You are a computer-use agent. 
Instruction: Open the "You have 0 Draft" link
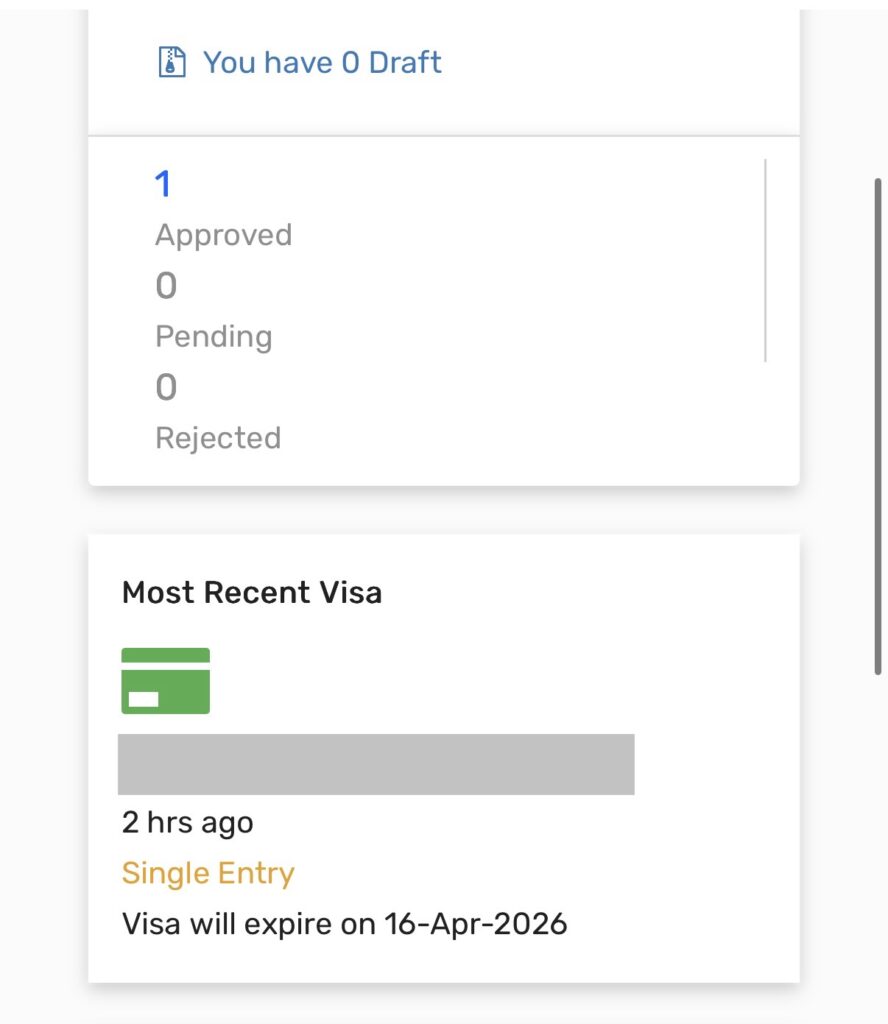322,63
